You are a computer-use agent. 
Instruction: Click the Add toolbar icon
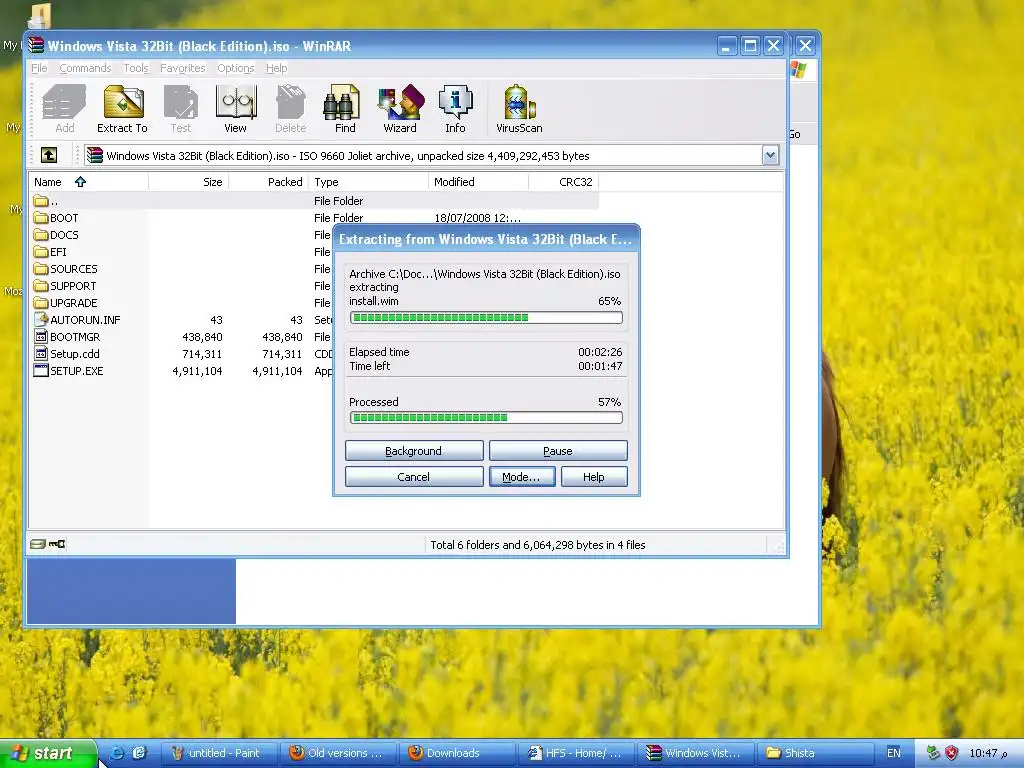pos(64,108)
